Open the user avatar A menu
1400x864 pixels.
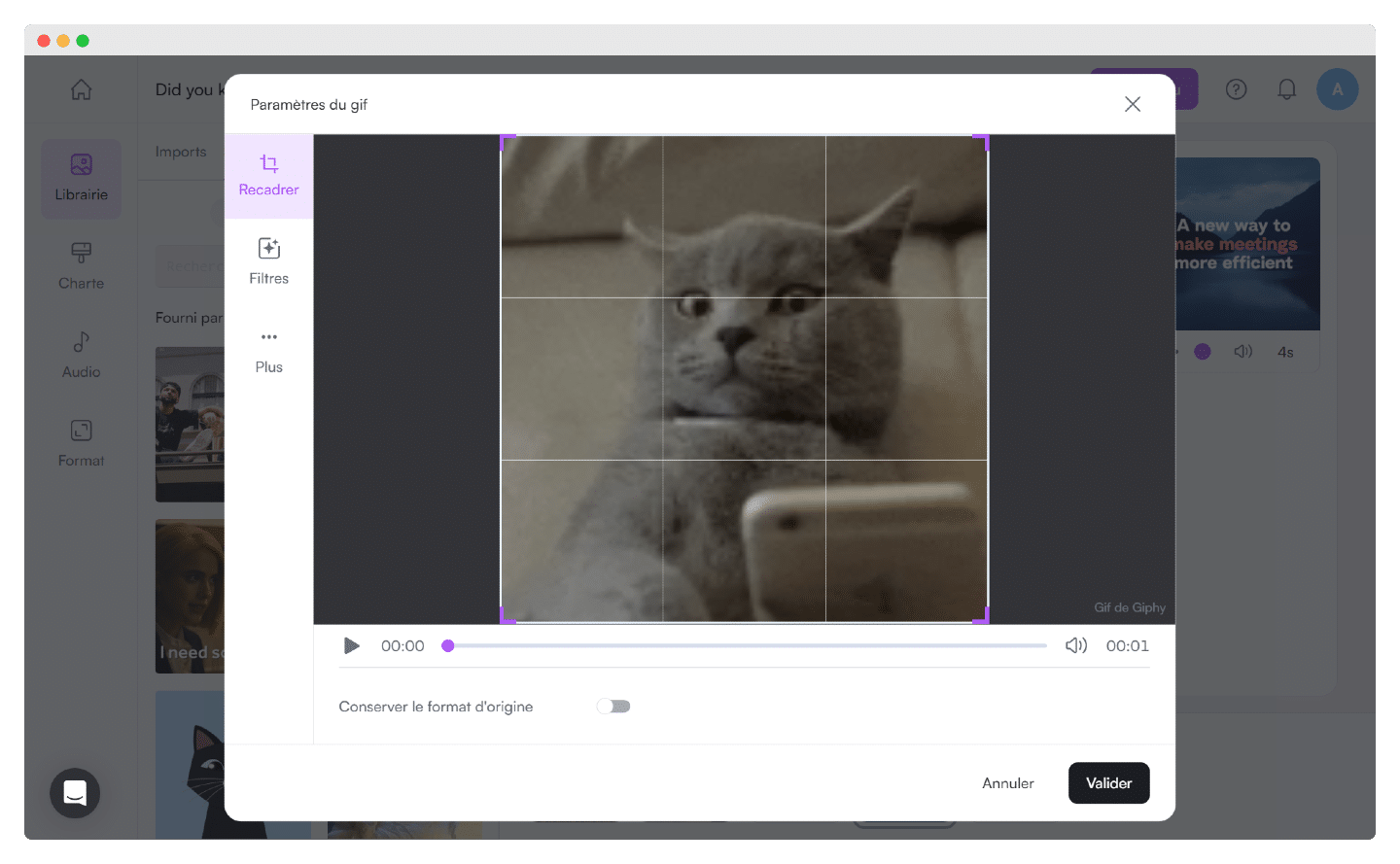point(1338,89)
